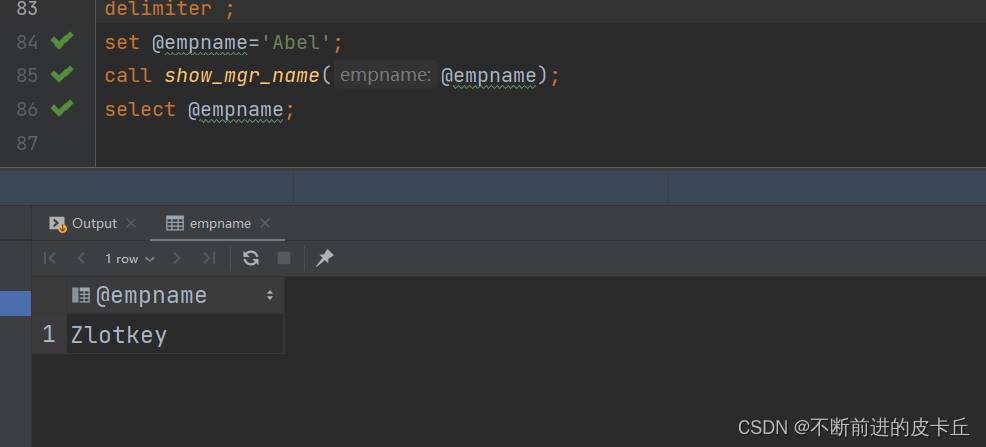Click the sort arrows on @empname column
The width and height of the screenshot is (986, 447).
(x=270, y=296)
